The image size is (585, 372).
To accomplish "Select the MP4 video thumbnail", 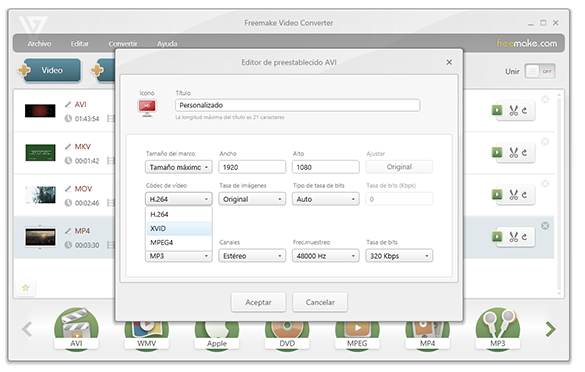I will (x=40, y=237).
